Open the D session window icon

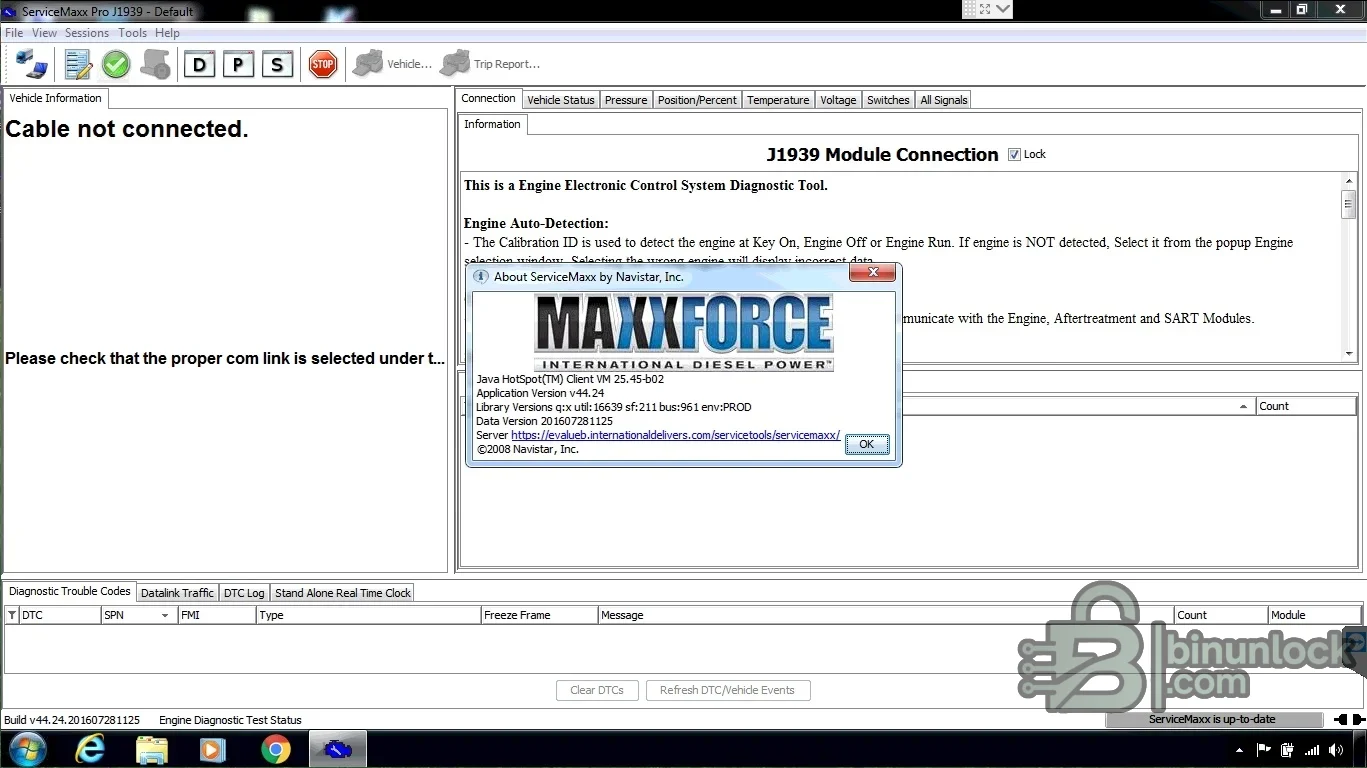199,65
